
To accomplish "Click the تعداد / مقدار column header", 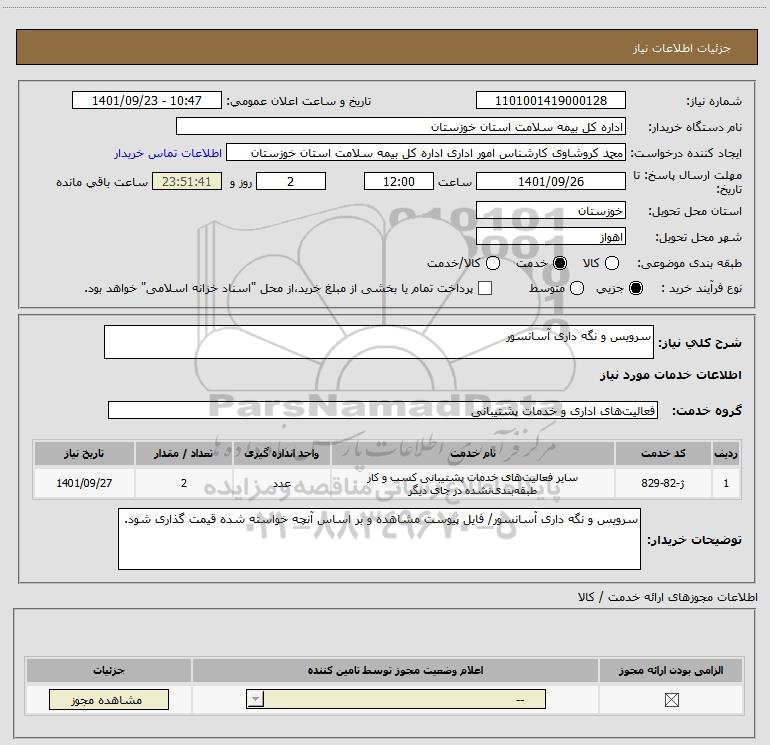I will coord(184,453).
